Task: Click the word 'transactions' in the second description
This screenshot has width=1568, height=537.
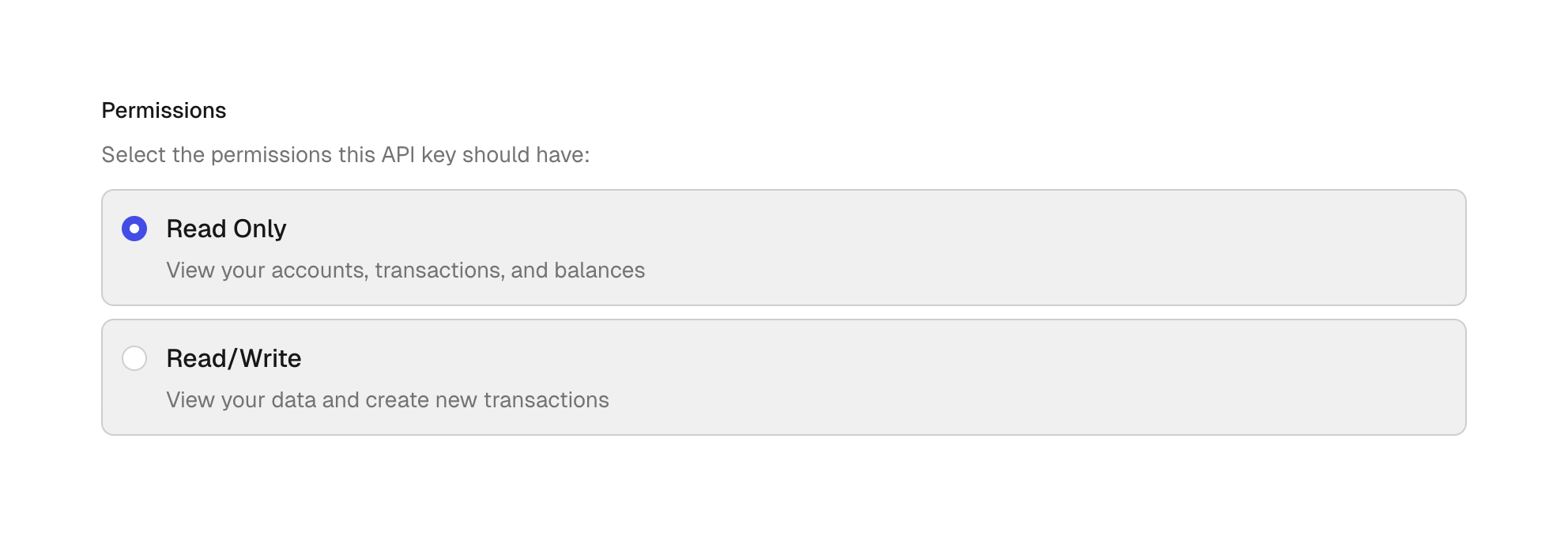Action: coord(546,400)
